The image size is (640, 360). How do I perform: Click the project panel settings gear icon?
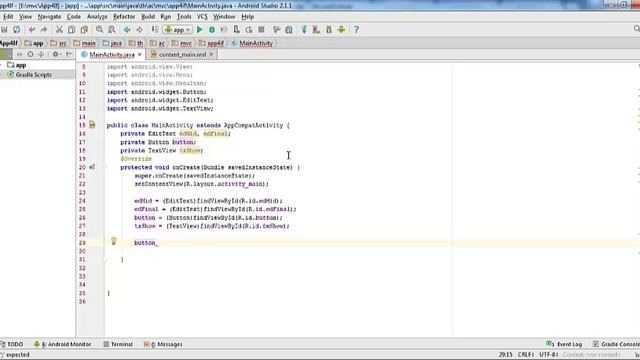click(56, 54)
